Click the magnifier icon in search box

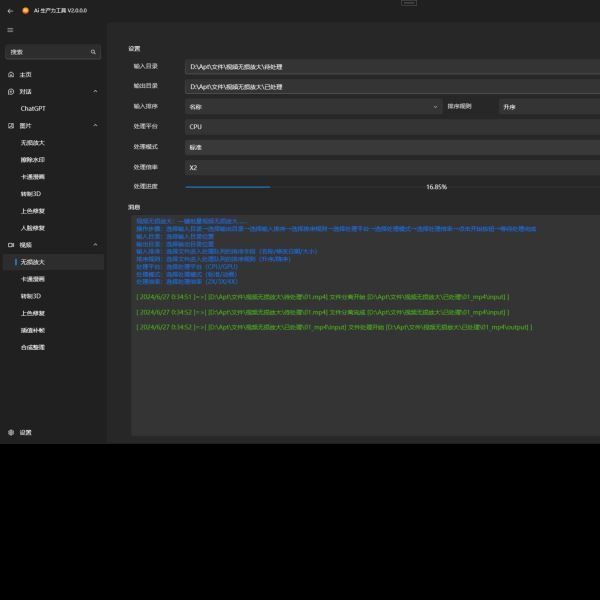tap(93, 52)
